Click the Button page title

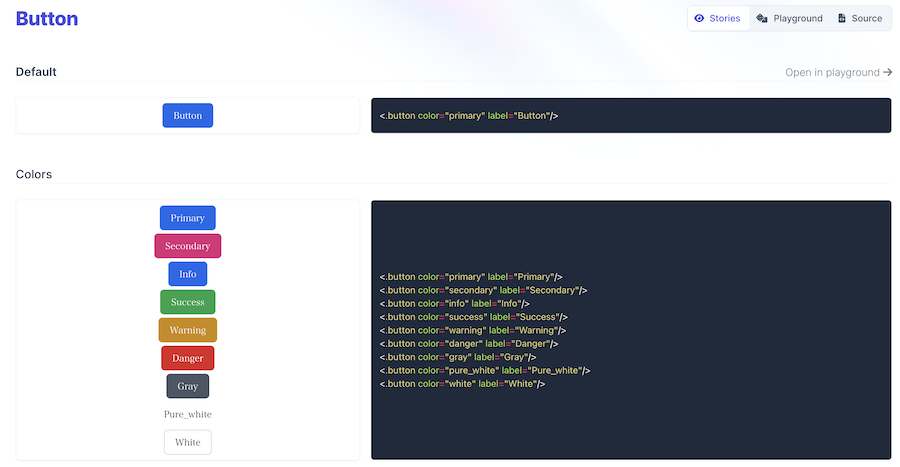[x=47, y=19]
